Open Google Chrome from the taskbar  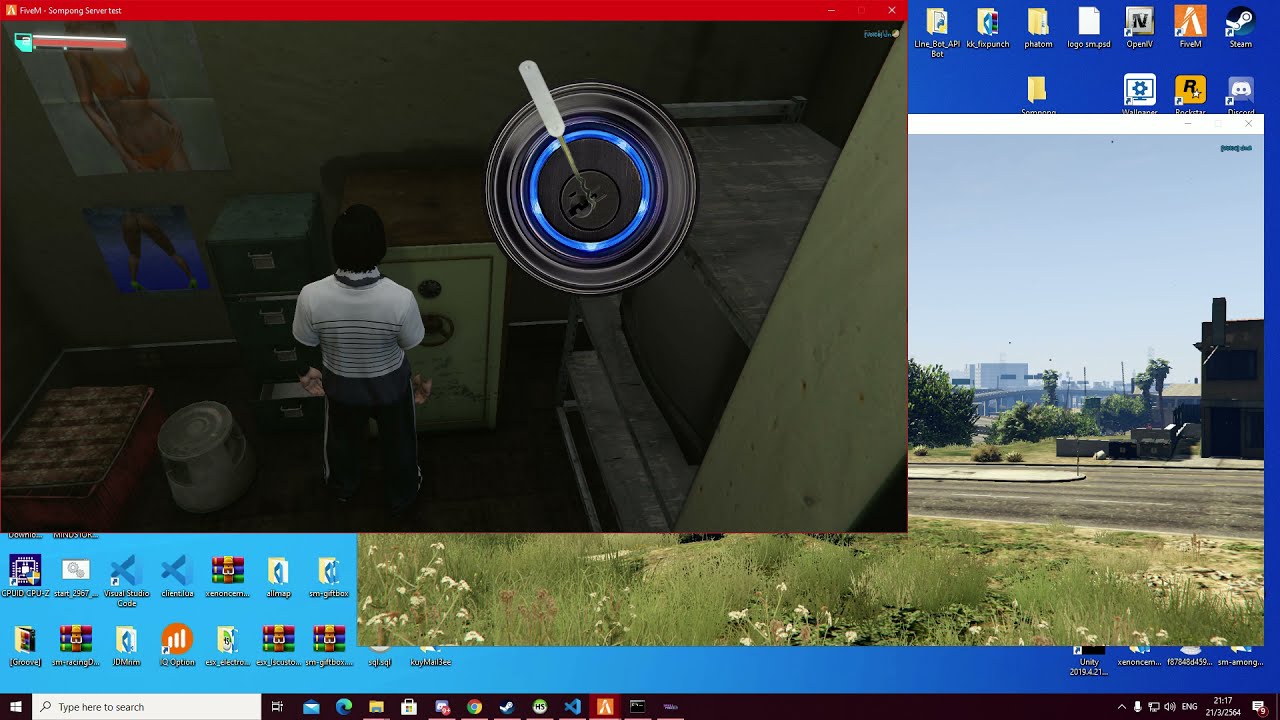coord(474,707)
